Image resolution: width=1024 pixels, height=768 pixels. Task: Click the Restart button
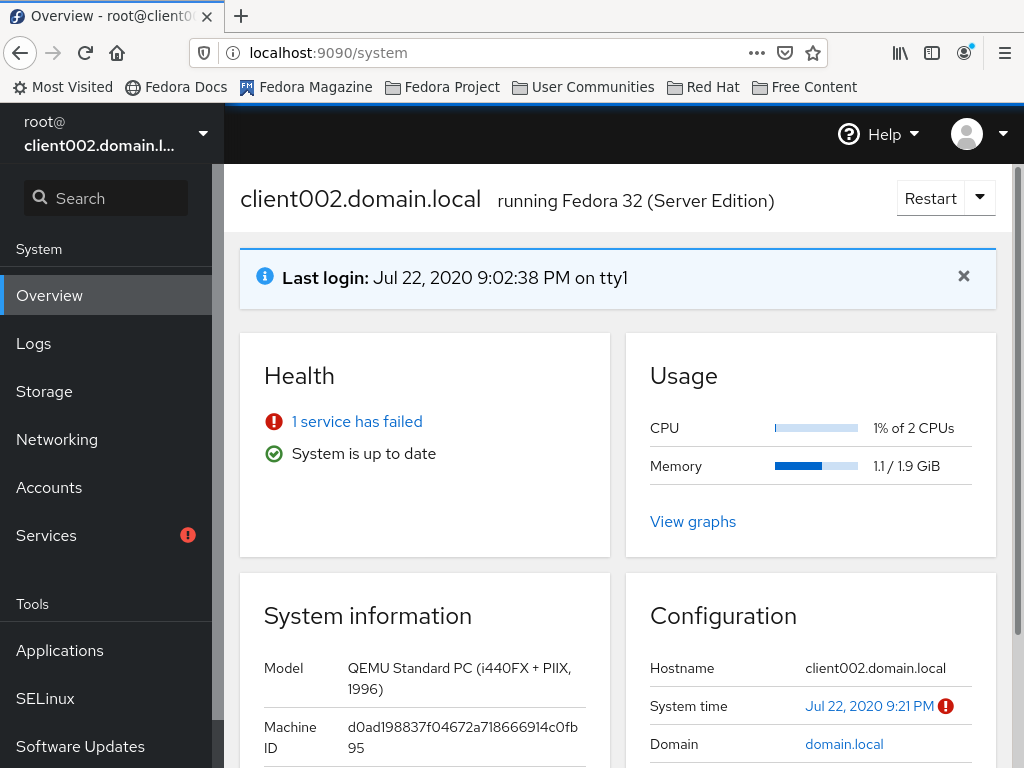pyautogui.click(x=931, y=198)
